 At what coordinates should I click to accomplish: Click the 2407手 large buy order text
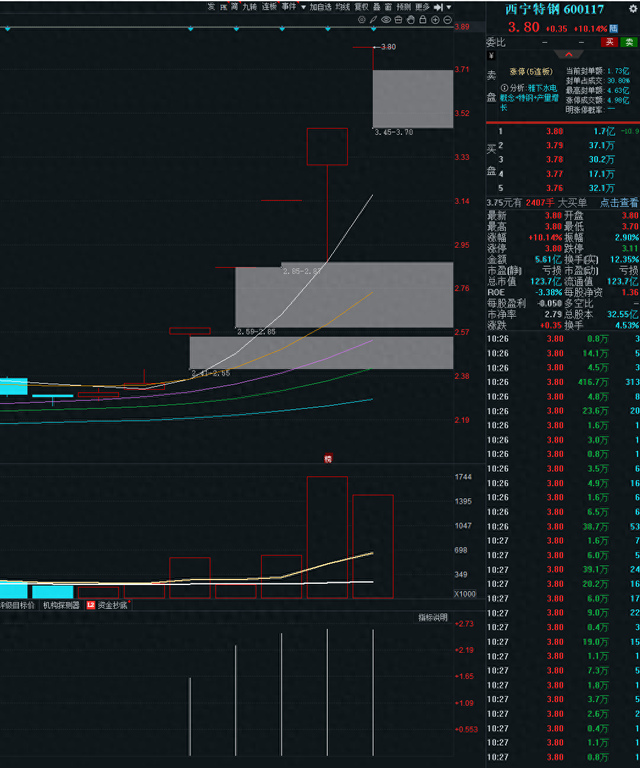540,202
